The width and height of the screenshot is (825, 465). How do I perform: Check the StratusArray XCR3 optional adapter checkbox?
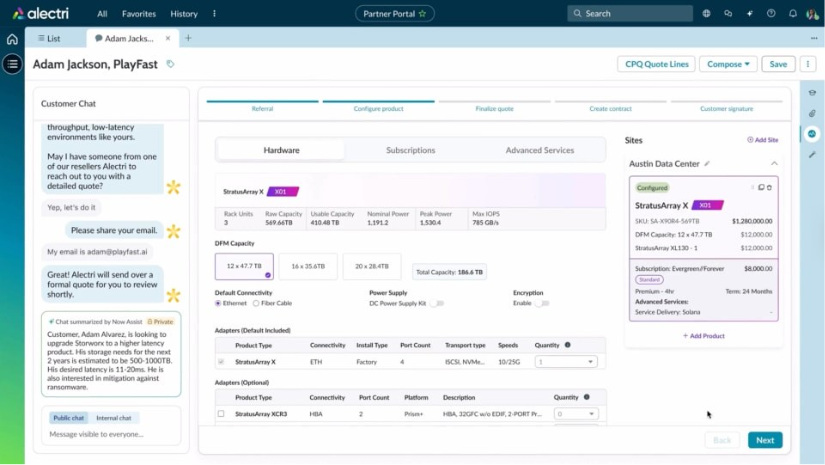221,414
